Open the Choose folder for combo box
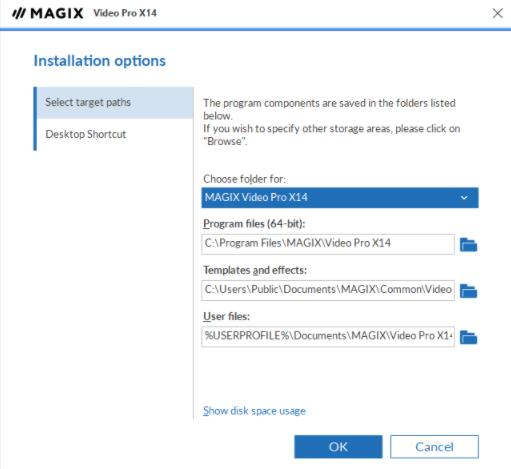 click(340, 198)
